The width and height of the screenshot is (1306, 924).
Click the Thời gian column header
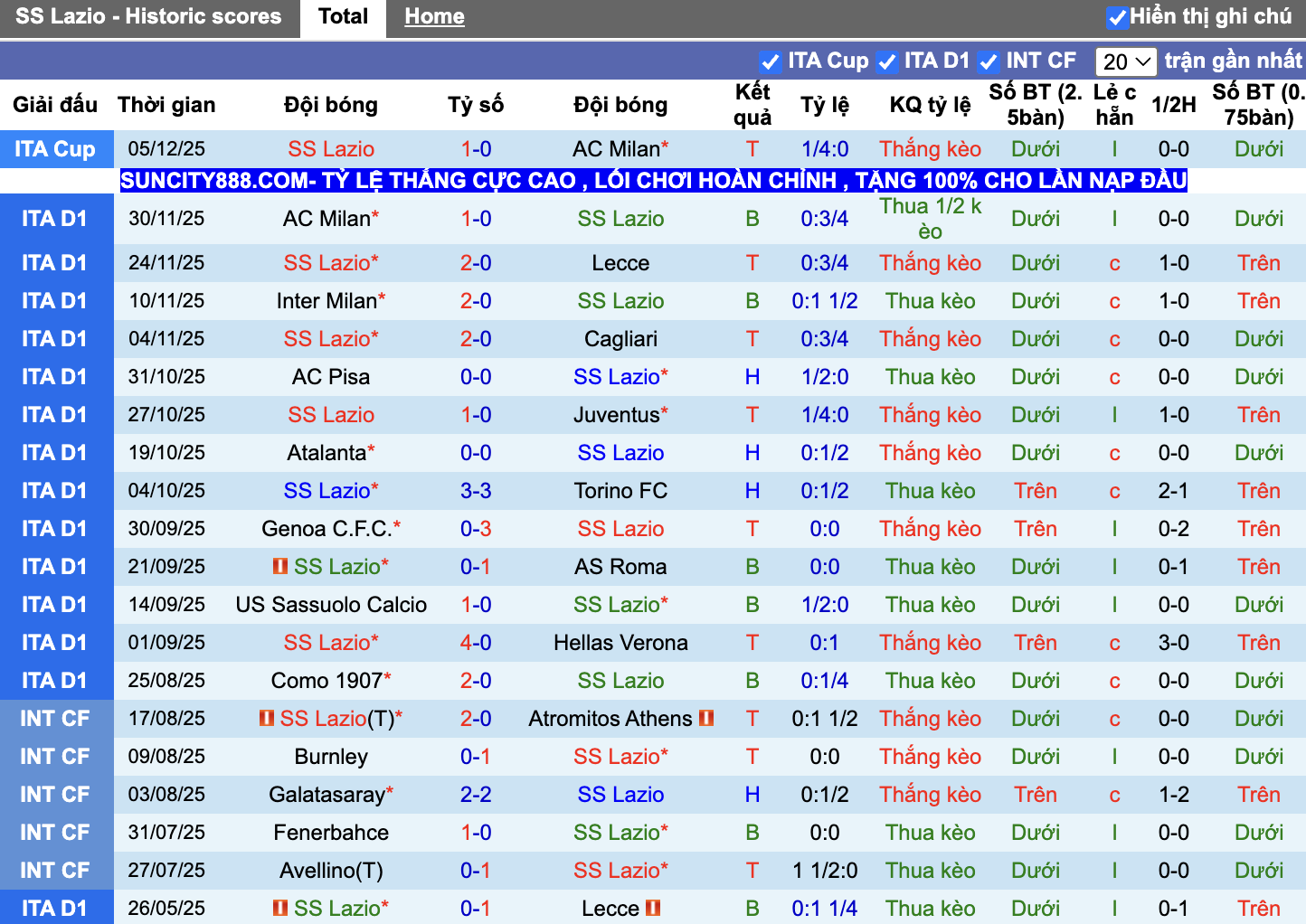[x=166, y=105]
